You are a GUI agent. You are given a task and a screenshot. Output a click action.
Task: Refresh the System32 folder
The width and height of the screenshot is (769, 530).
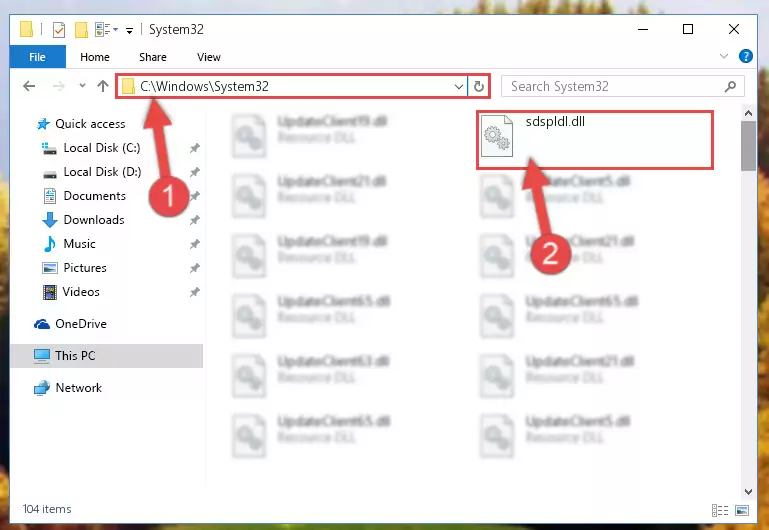pos(479,87)
